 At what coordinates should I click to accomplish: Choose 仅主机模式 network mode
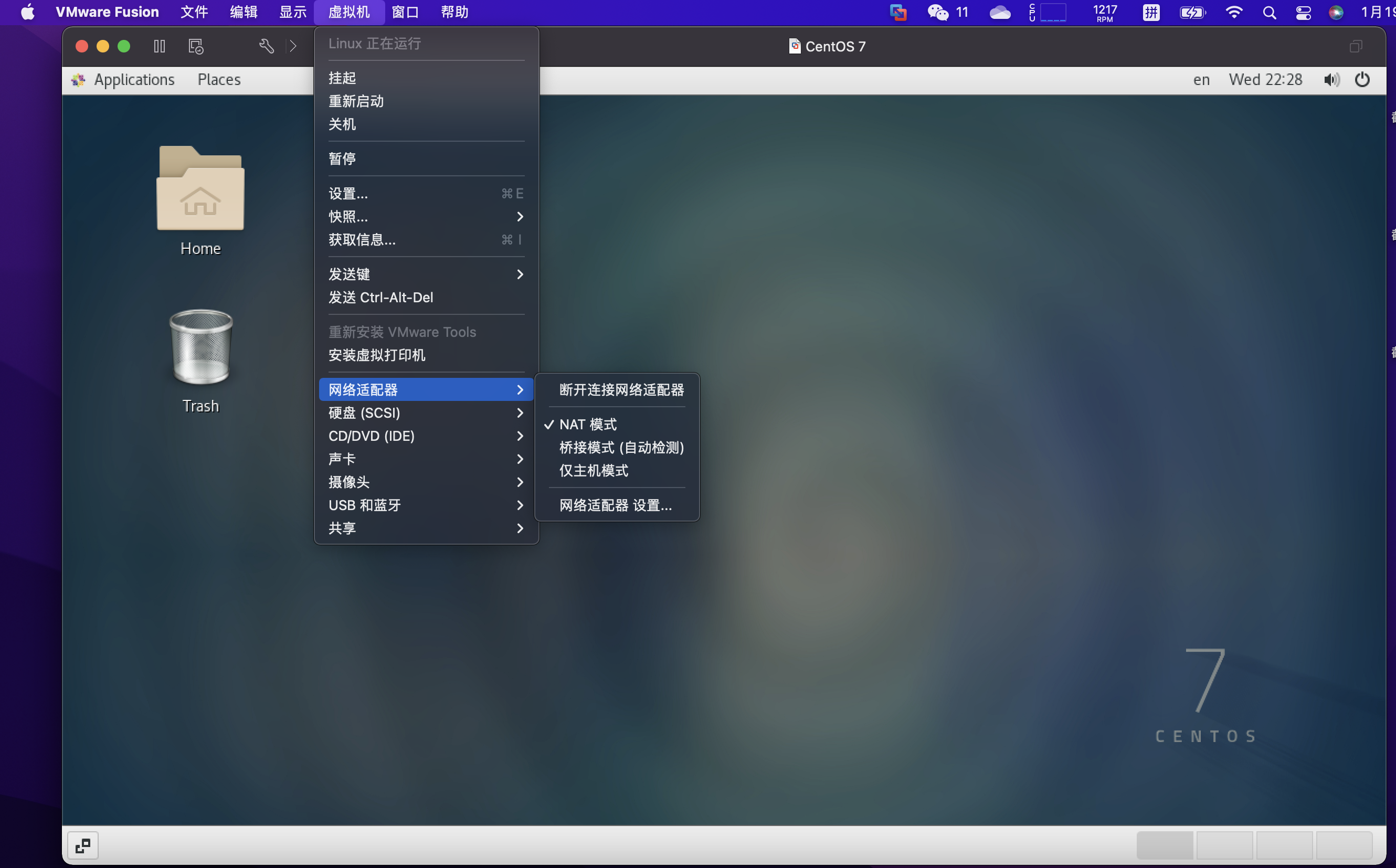[x=594, y=470]
